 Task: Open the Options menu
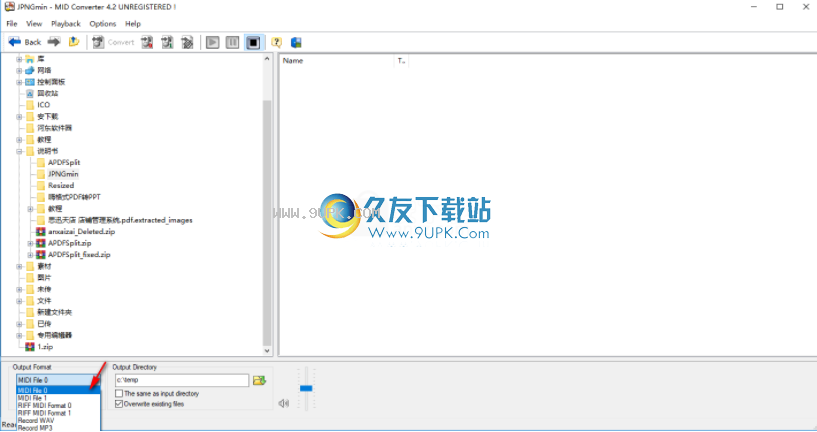pyautogui.click(x=103, y=23)
